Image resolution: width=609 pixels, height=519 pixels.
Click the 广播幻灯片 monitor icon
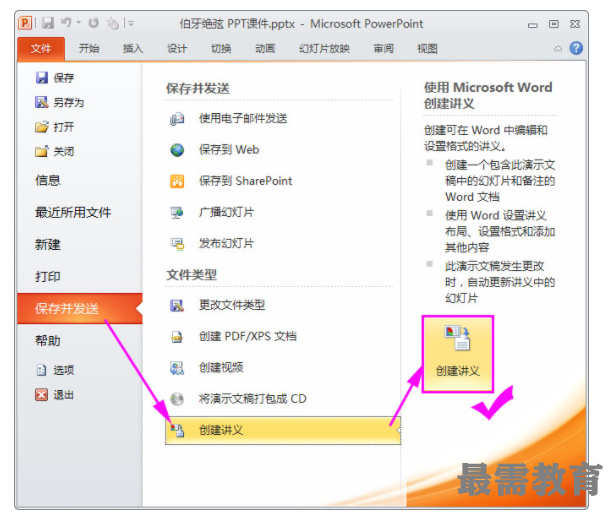[177, 212]
